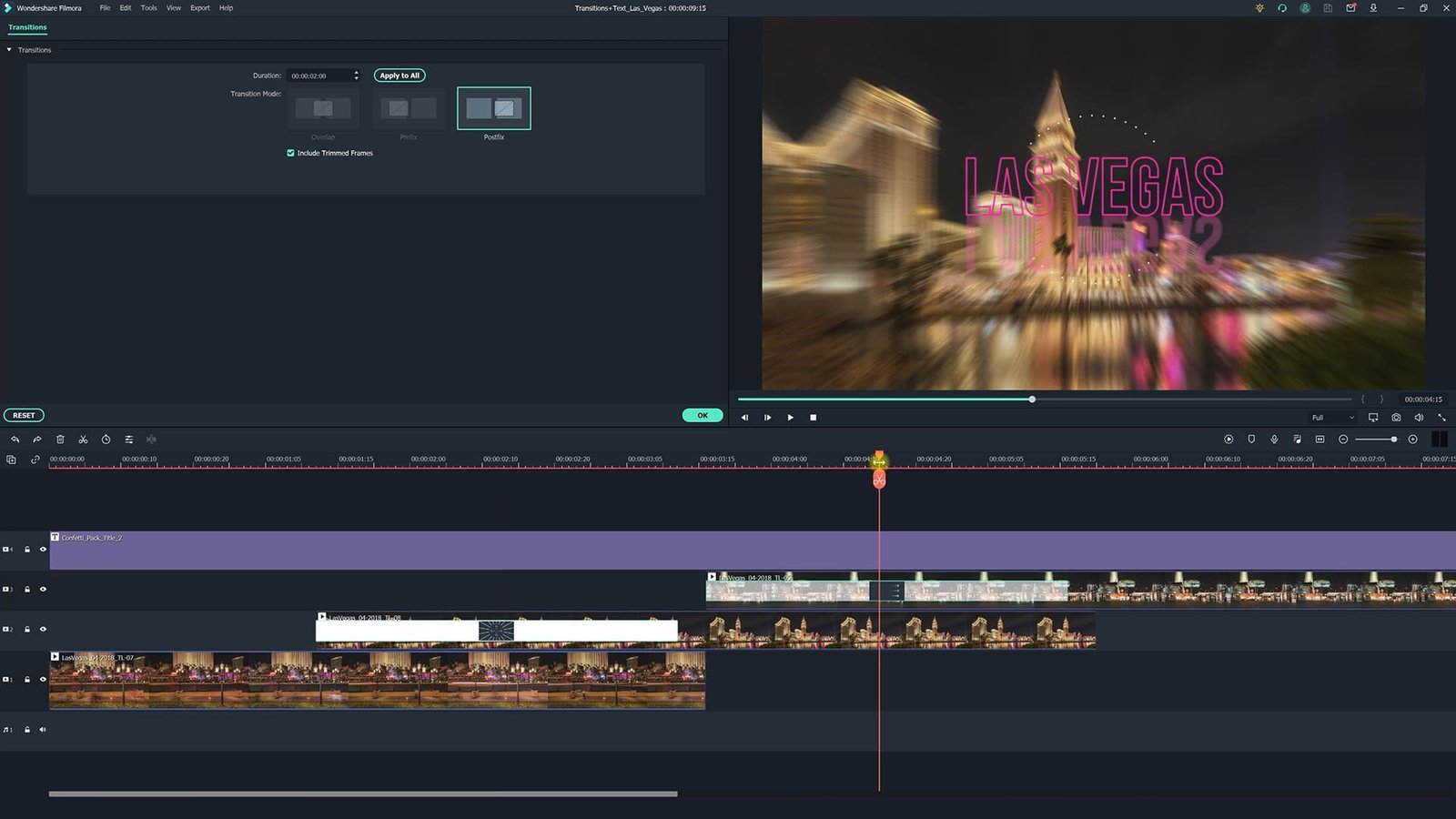
Task: Click the Undo arrow in timeline toolbar
Action: tap(15, 440)
